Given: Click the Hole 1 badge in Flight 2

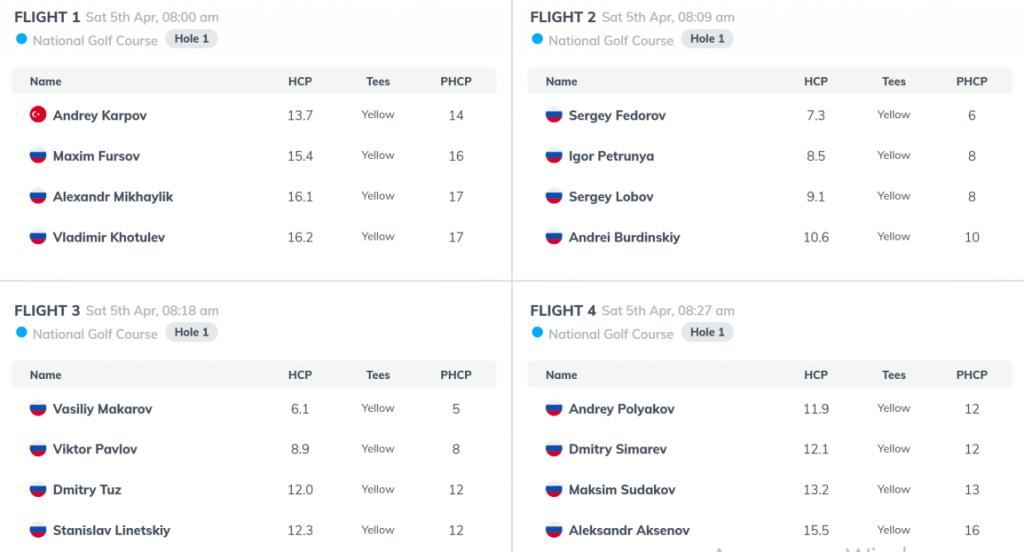Looking at the screenshot, I should pos(707,39).
